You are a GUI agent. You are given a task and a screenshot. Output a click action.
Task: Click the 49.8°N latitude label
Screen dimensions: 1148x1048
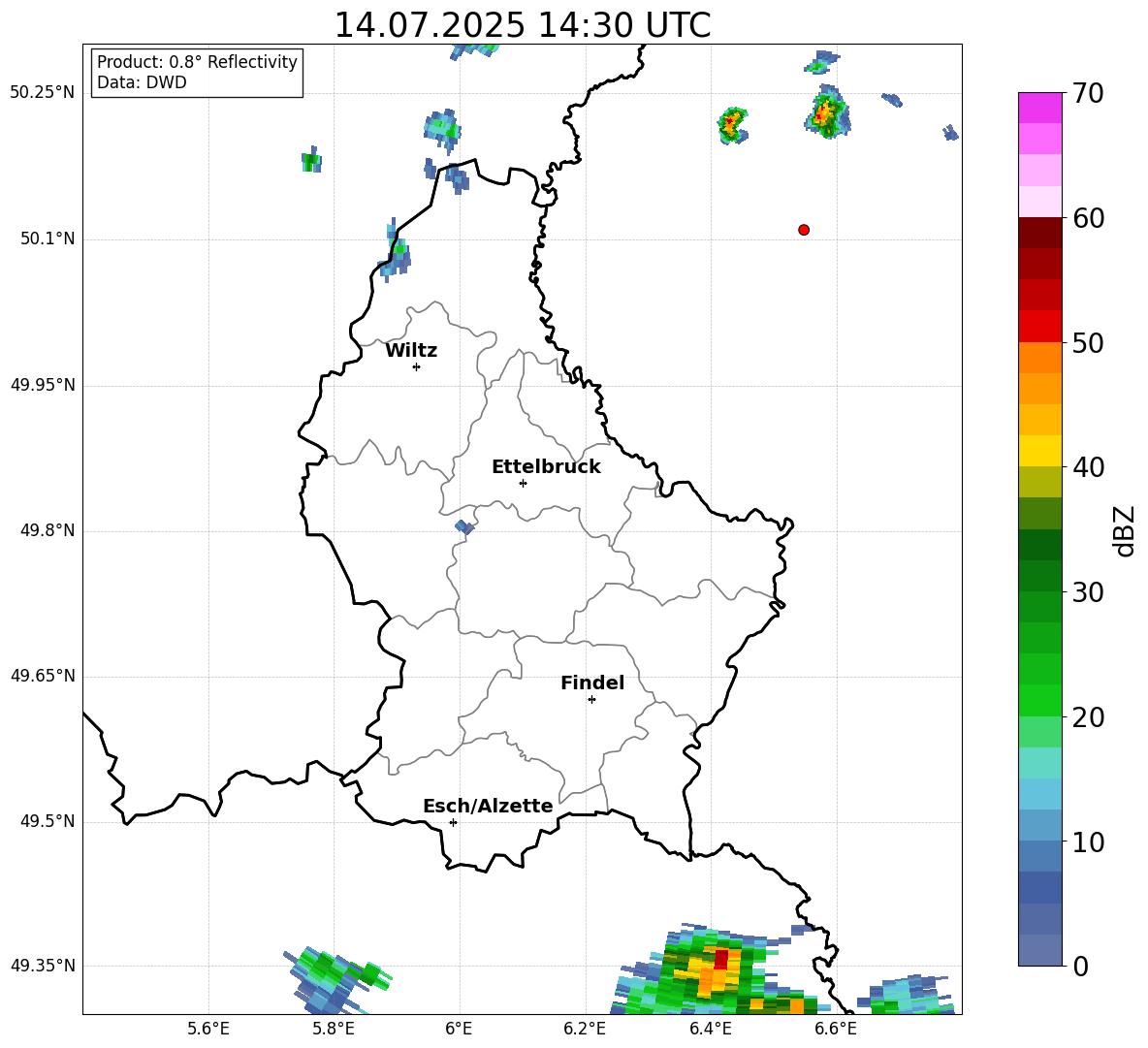tap(48, 530)
